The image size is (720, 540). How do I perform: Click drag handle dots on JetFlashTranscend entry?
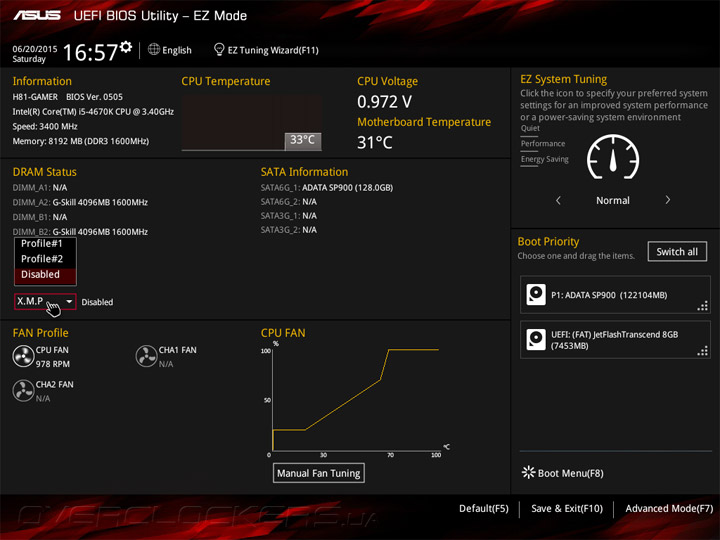pyautogui.click(x=703, y=351)
